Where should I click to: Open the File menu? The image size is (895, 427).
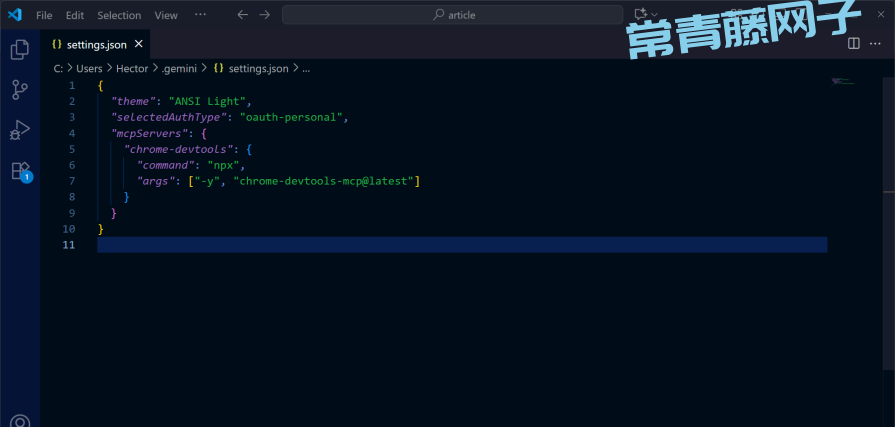coord(44,15)
